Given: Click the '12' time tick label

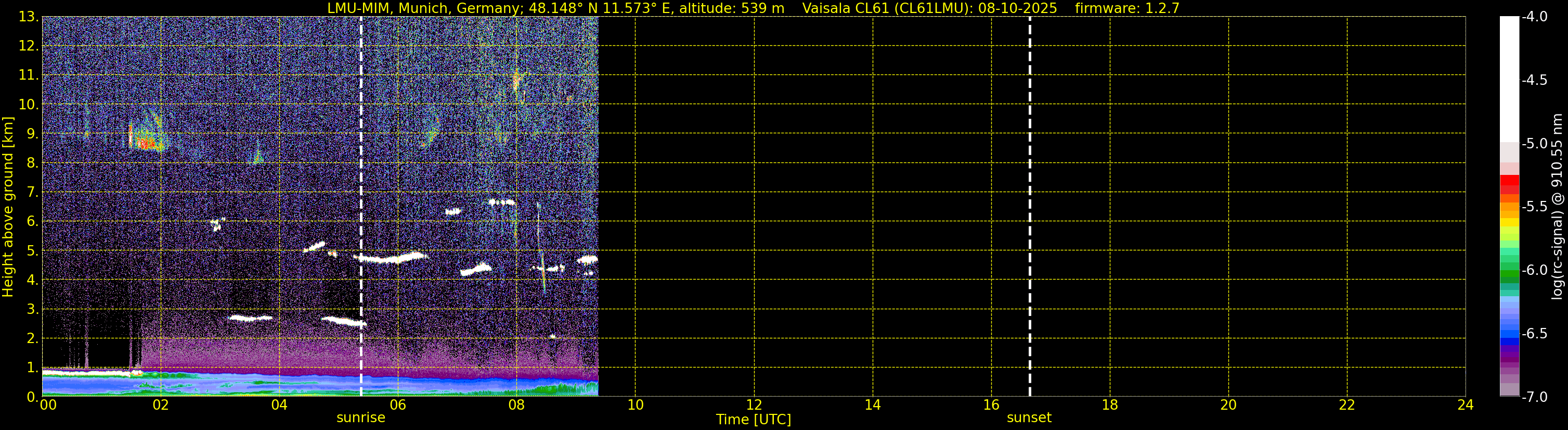Looking at the screenshot, I should [x=754, y=405].
